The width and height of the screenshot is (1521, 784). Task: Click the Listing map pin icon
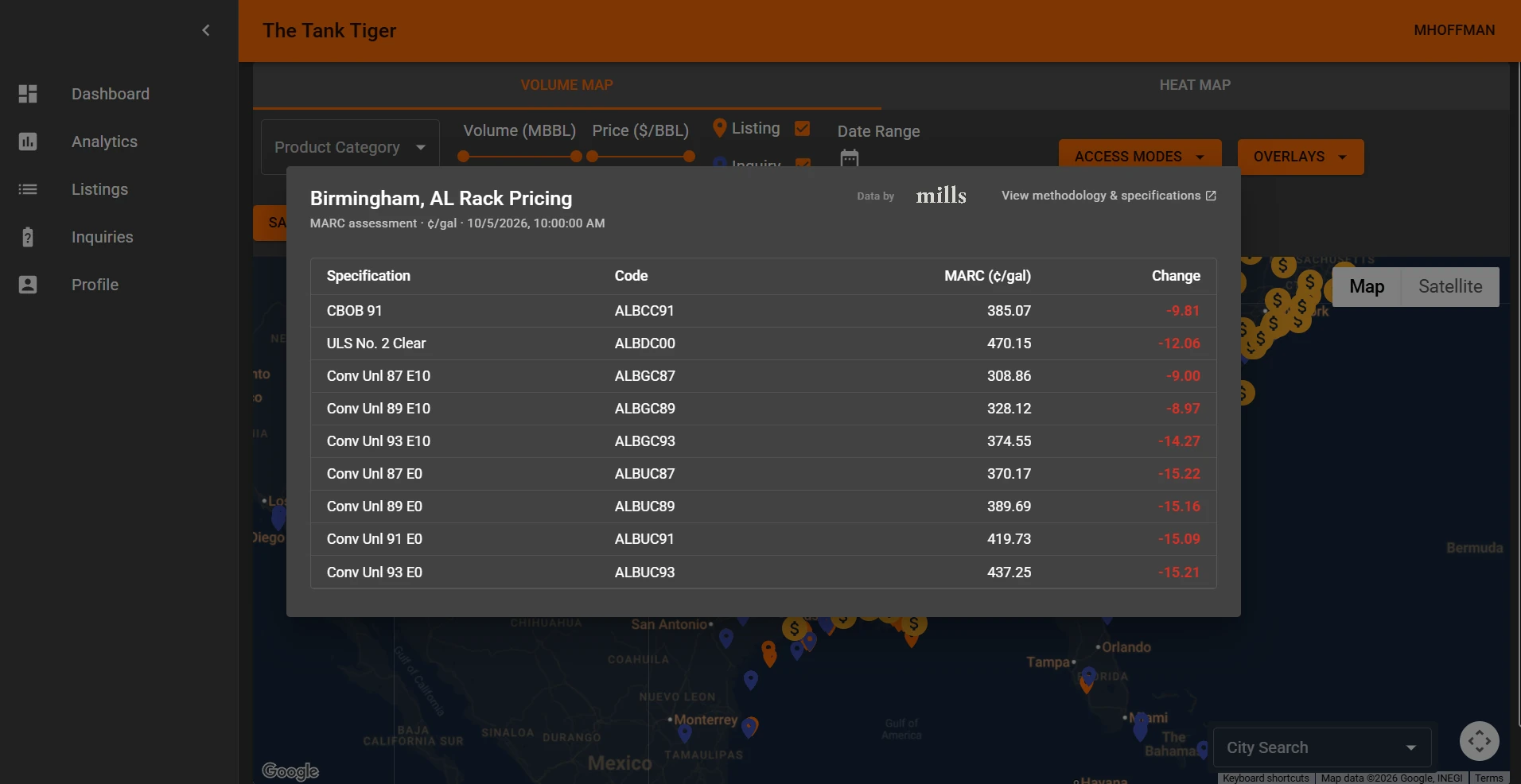(x=720, y=128)
